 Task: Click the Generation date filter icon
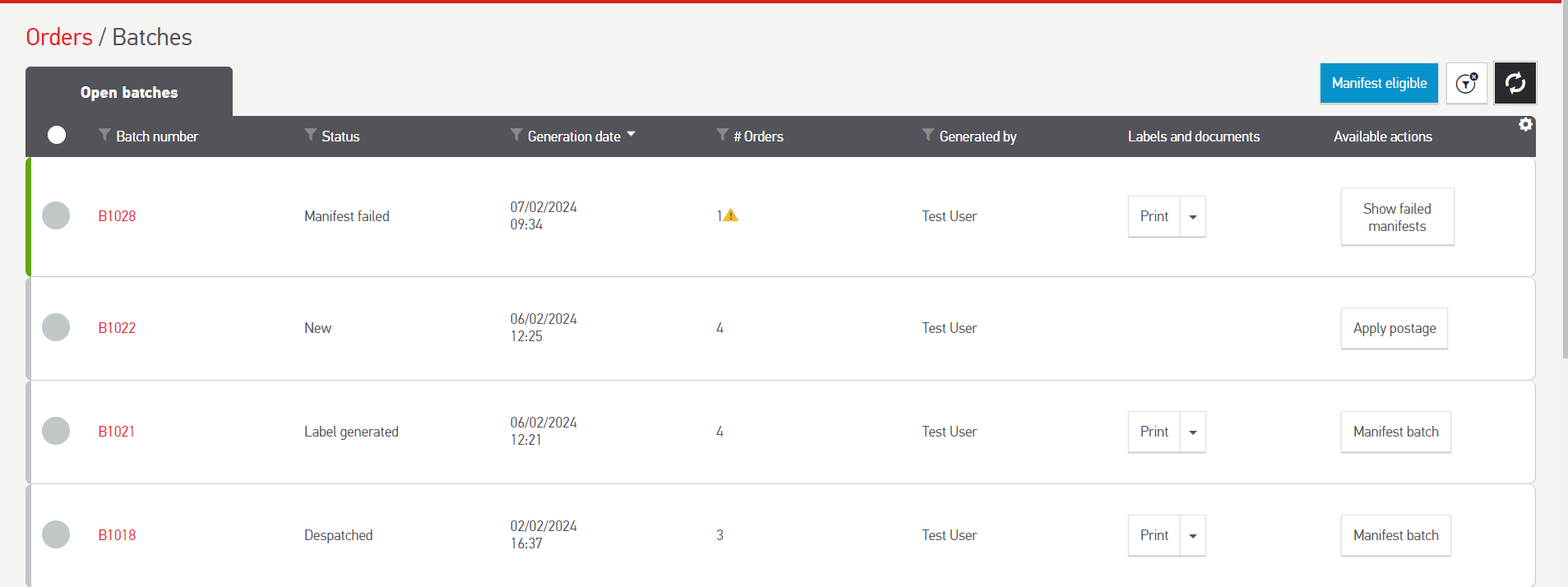(x=516, y=135)
